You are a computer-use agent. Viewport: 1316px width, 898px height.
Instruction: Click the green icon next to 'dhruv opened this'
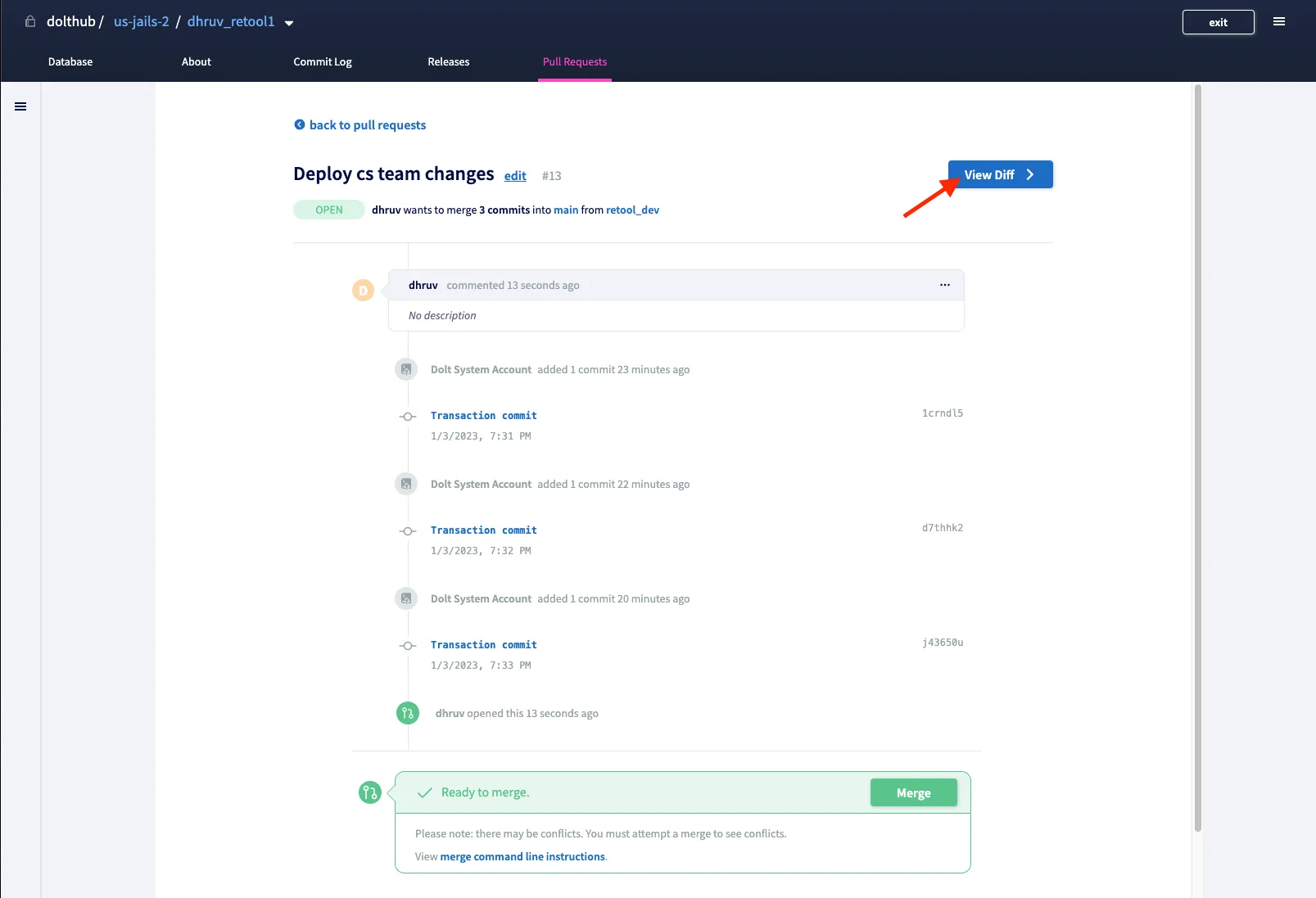coord(407,713)
